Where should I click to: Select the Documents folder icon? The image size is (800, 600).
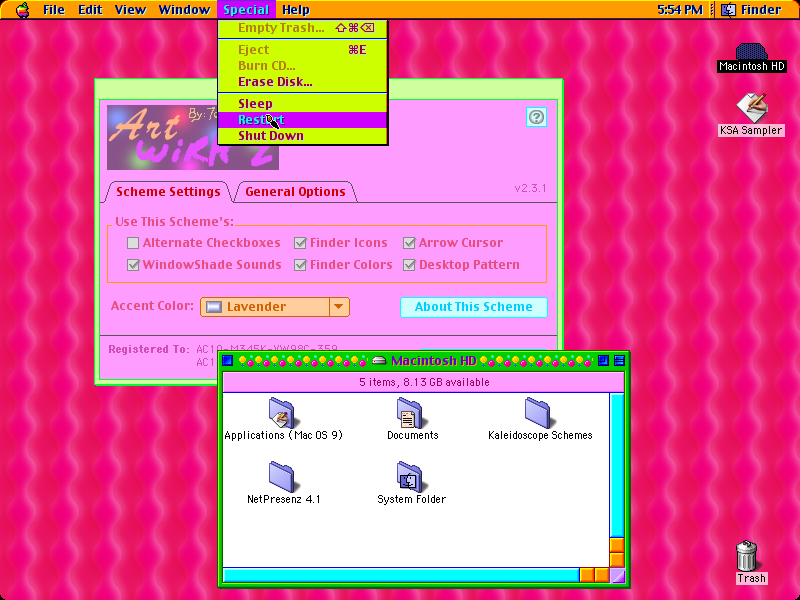click(x=410, y=412)
